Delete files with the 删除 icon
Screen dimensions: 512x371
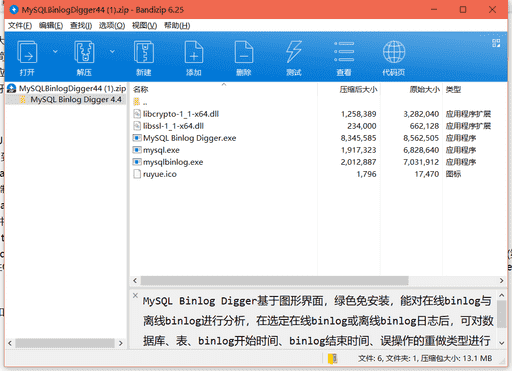pyautogui.click(x=244, y=57)
